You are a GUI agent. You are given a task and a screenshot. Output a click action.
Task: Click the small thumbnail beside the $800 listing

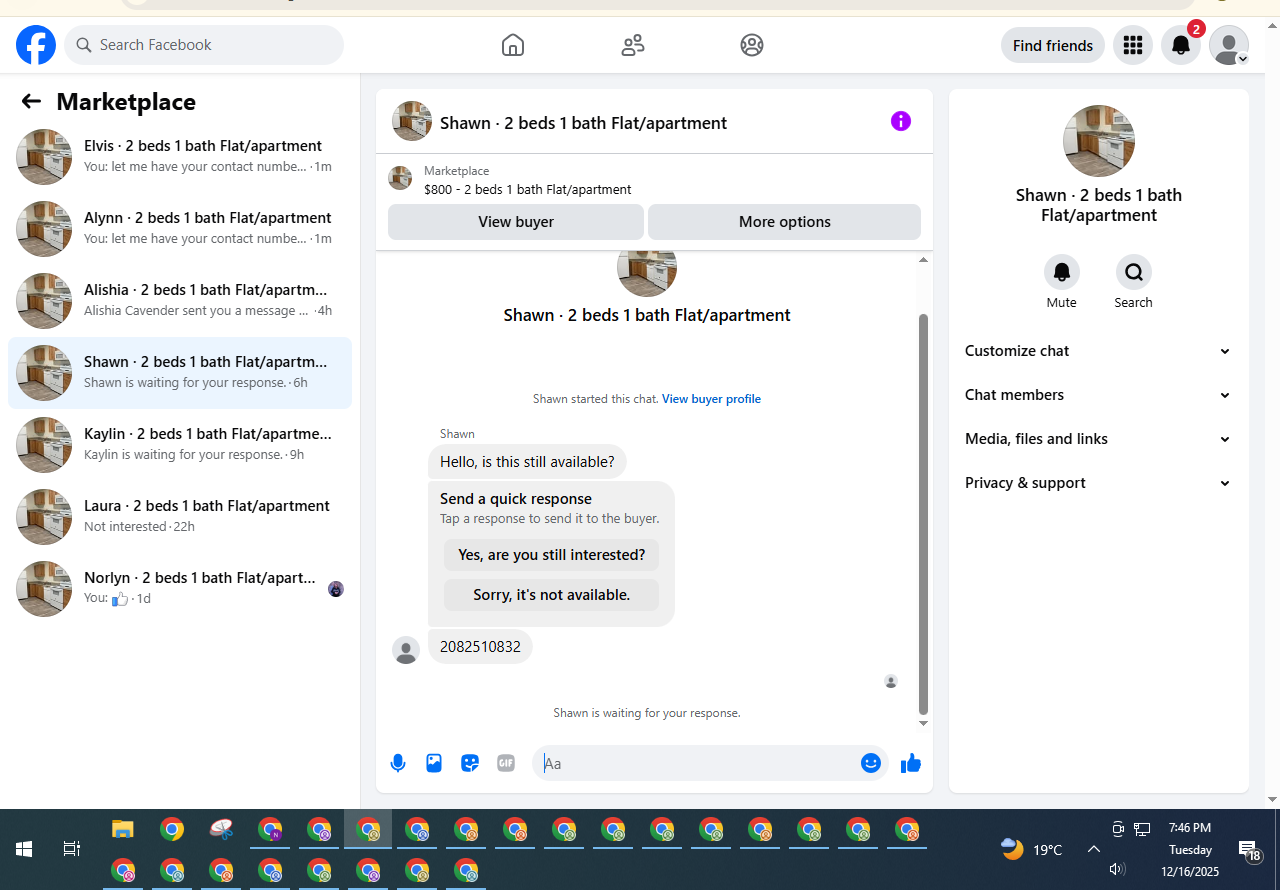click(x=400, y=178)
